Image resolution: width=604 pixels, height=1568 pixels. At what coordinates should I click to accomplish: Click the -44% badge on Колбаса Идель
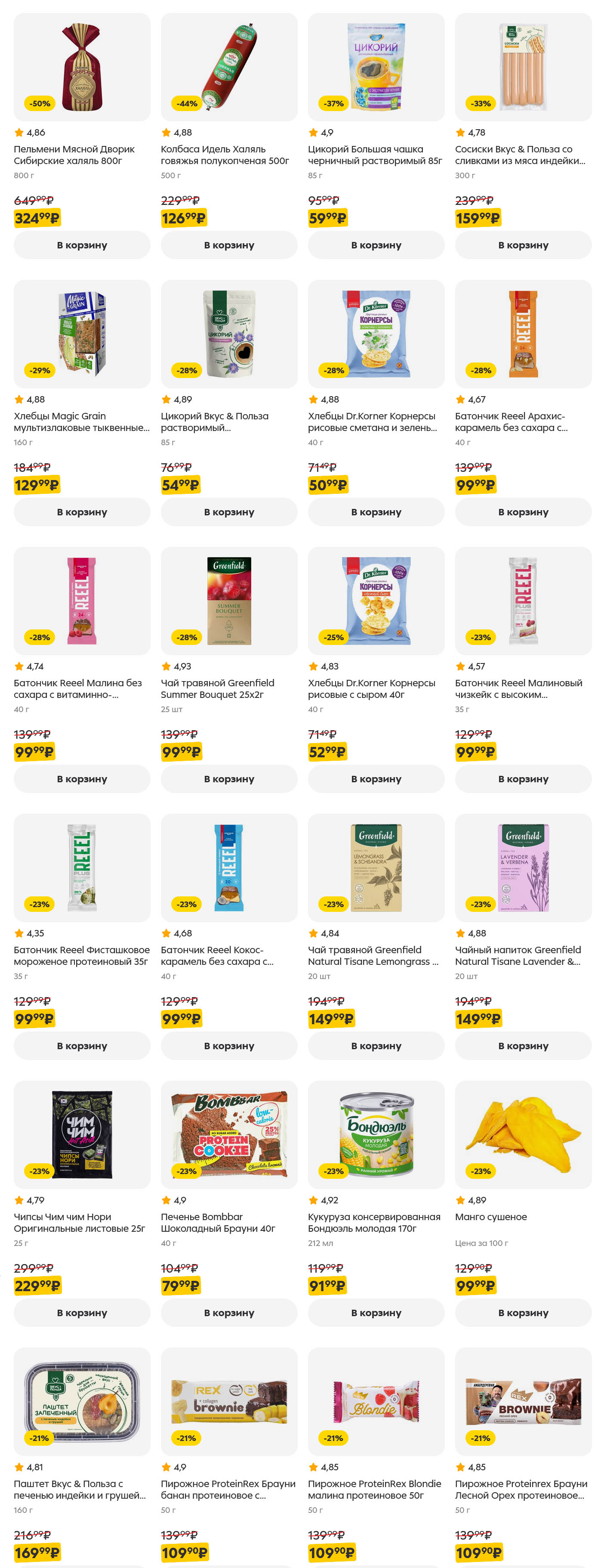187,103
